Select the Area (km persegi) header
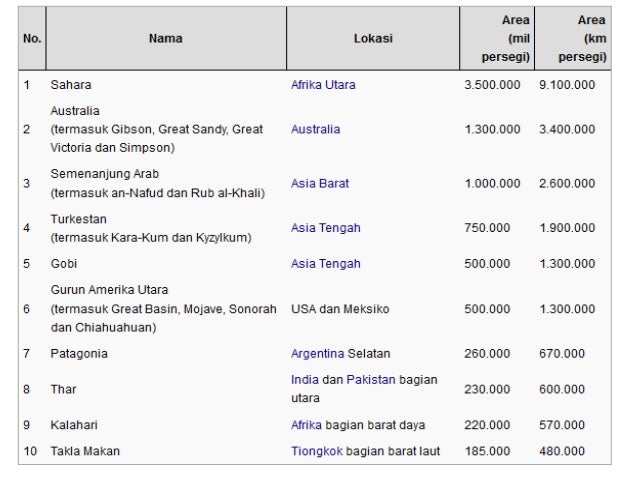The height and width of the screenshot is (479, 638). 573,39
